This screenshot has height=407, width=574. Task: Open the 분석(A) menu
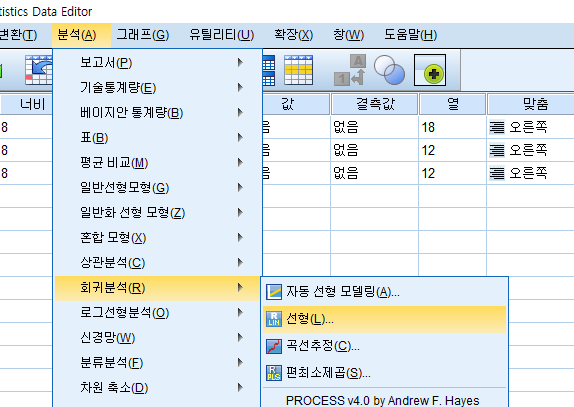tap(81, 35)
